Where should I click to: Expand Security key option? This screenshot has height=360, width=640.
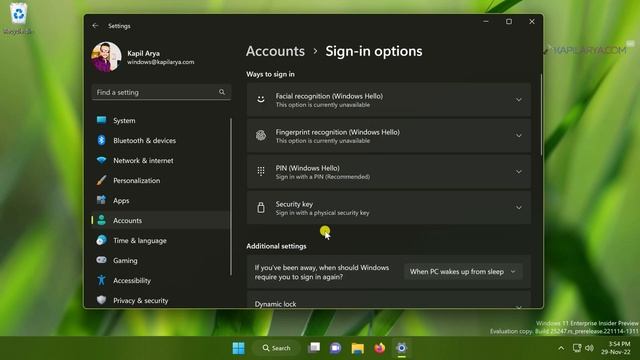389,207
